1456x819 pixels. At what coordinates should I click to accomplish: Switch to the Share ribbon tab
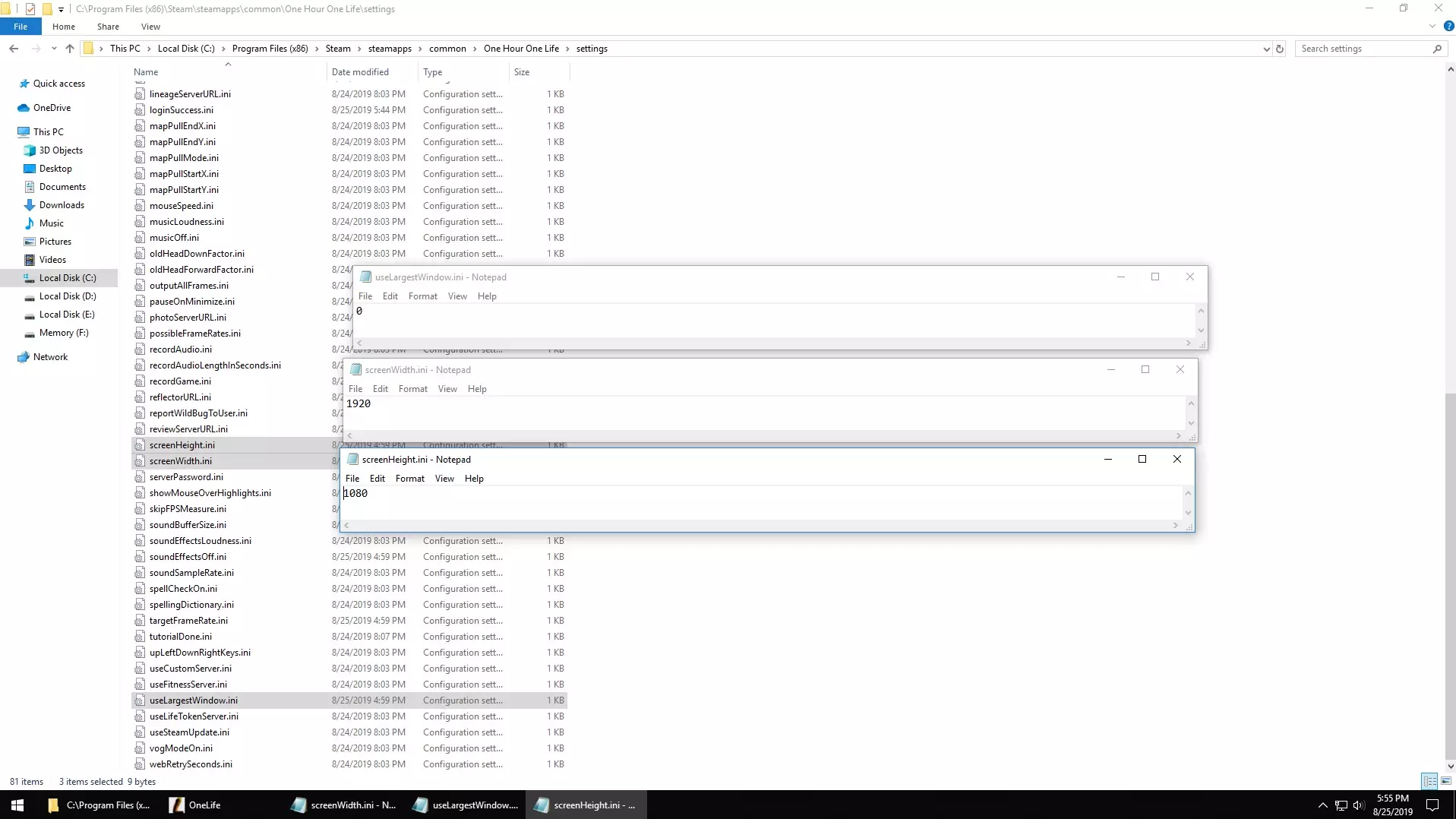tap(108, 27)
